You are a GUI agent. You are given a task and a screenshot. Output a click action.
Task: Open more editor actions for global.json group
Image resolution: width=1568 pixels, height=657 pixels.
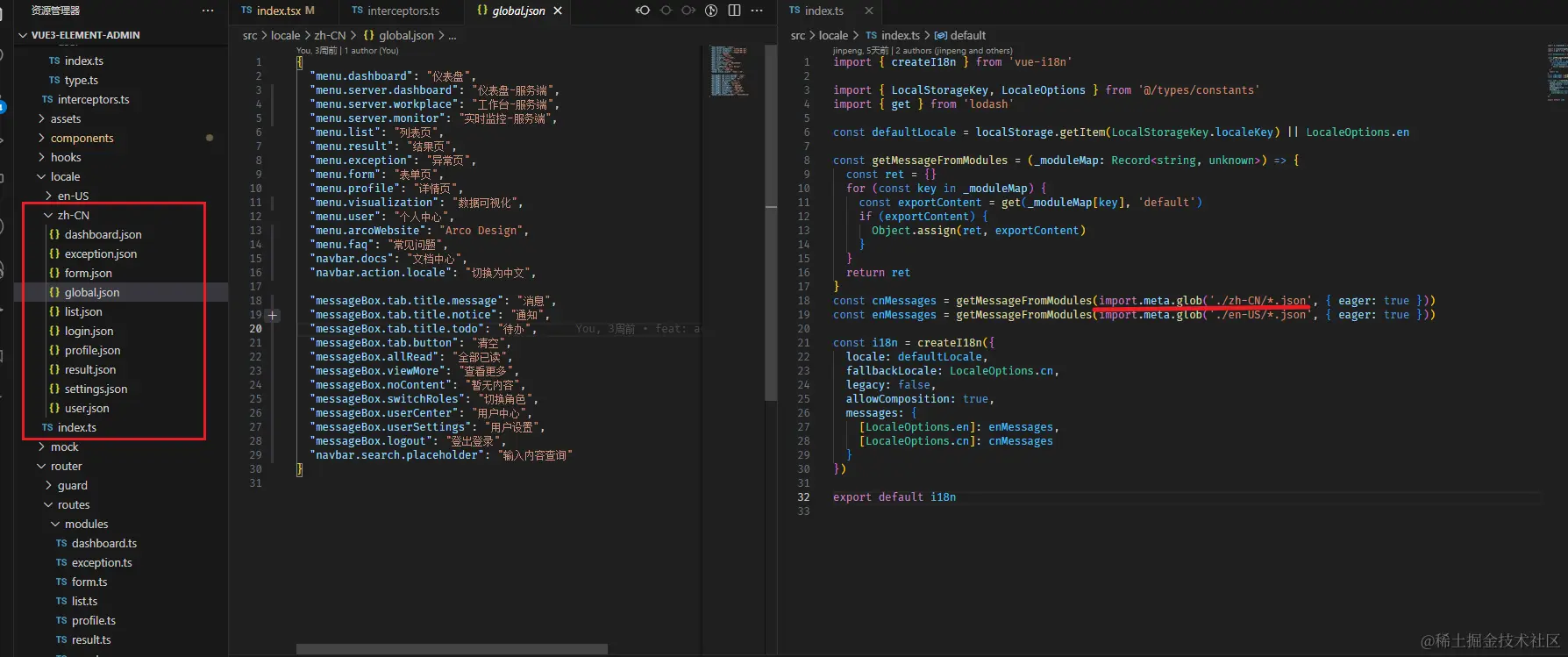tap(757, 11)
